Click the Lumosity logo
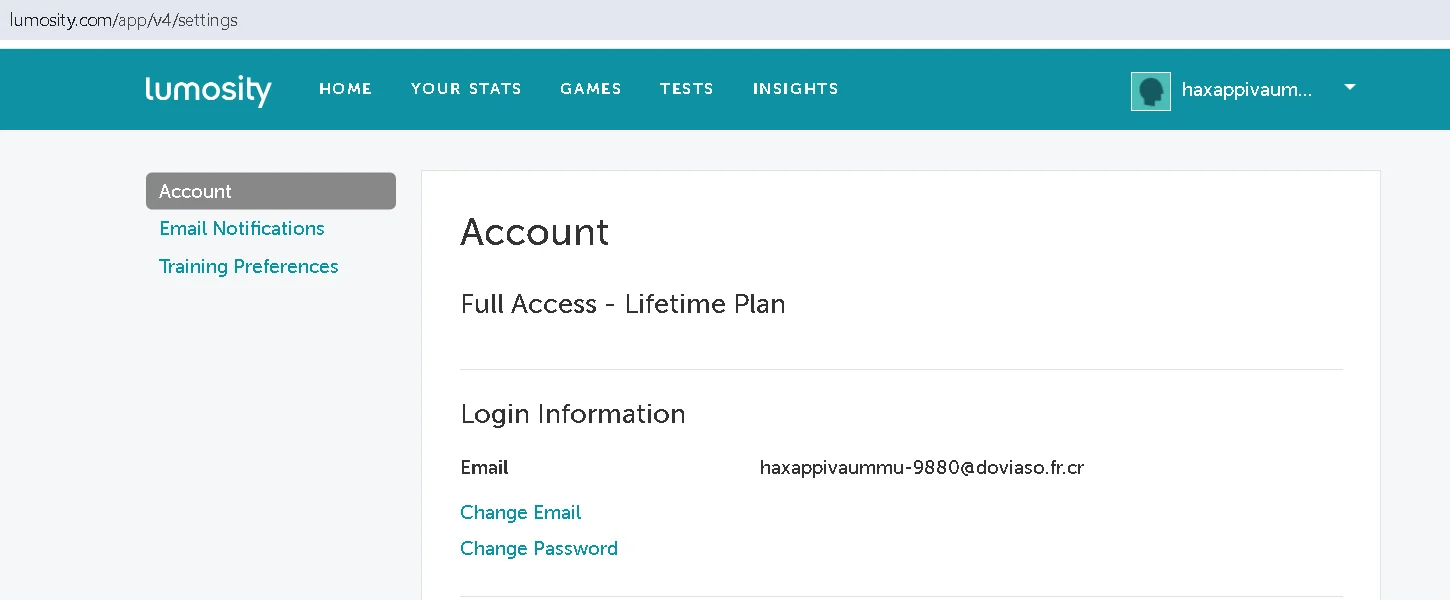 (208, 90)
